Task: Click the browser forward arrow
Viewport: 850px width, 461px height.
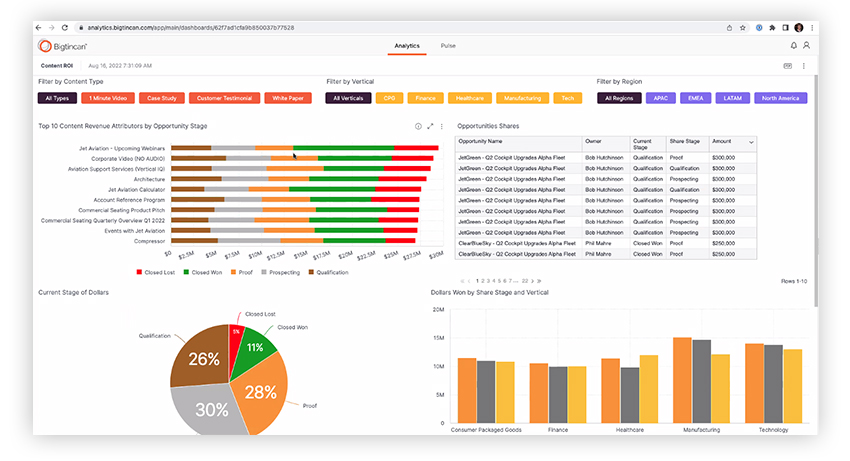Action: coord(51,28)
